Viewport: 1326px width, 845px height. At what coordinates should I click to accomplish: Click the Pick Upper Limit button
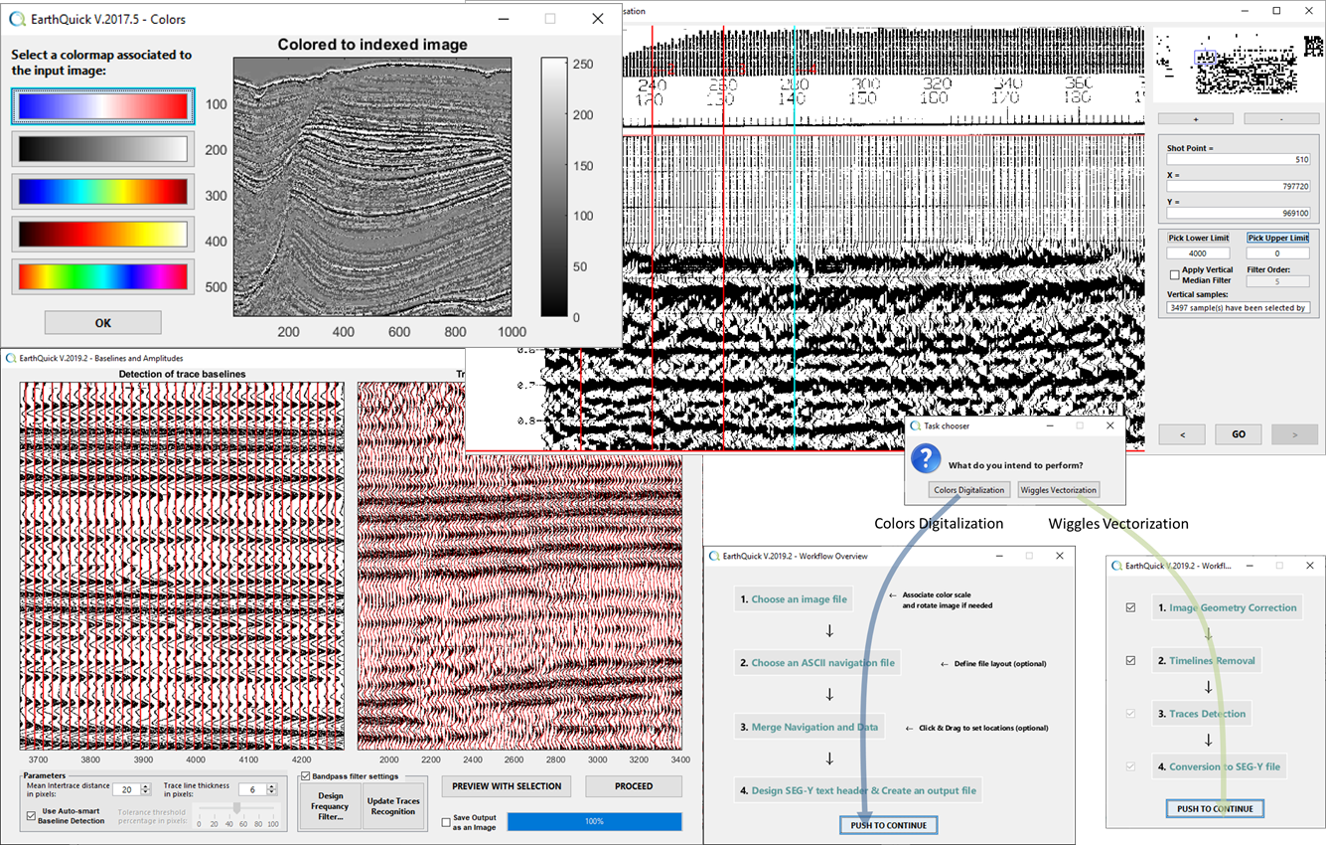click(1278, 238)
